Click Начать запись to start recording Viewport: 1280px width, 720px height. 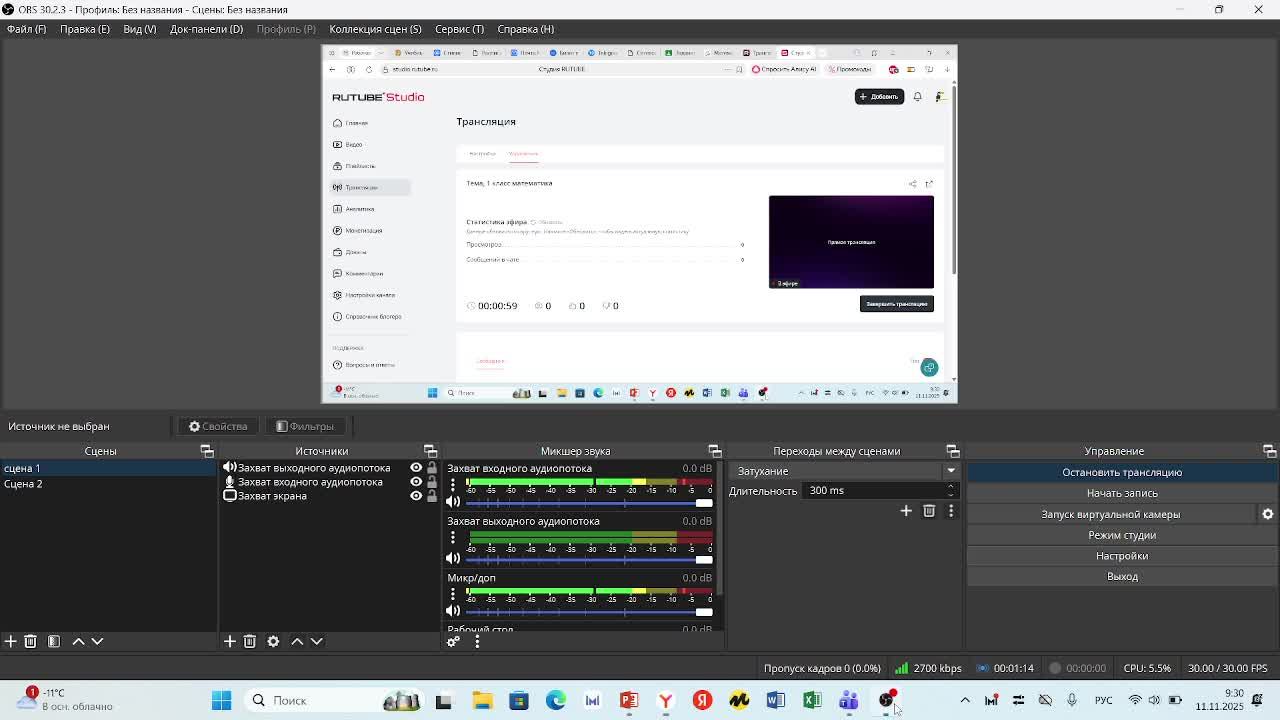point(1122,493)
